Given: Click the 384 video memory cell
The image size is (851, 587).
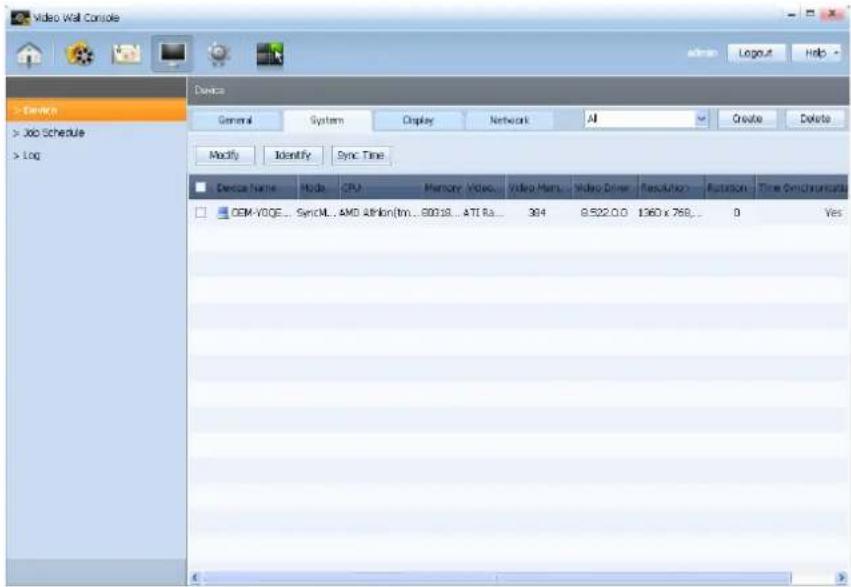Looking at the screenshot, I should click(537, 213).
